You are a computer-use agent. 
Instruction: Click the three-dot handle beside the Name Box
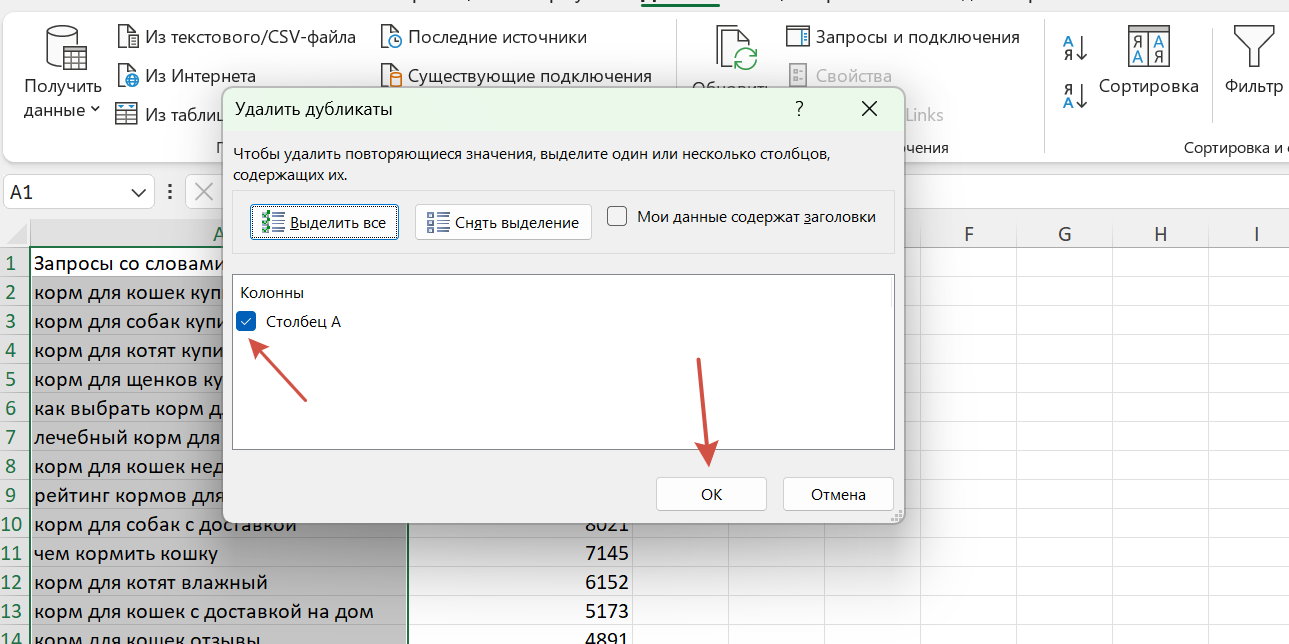point(171,192)
